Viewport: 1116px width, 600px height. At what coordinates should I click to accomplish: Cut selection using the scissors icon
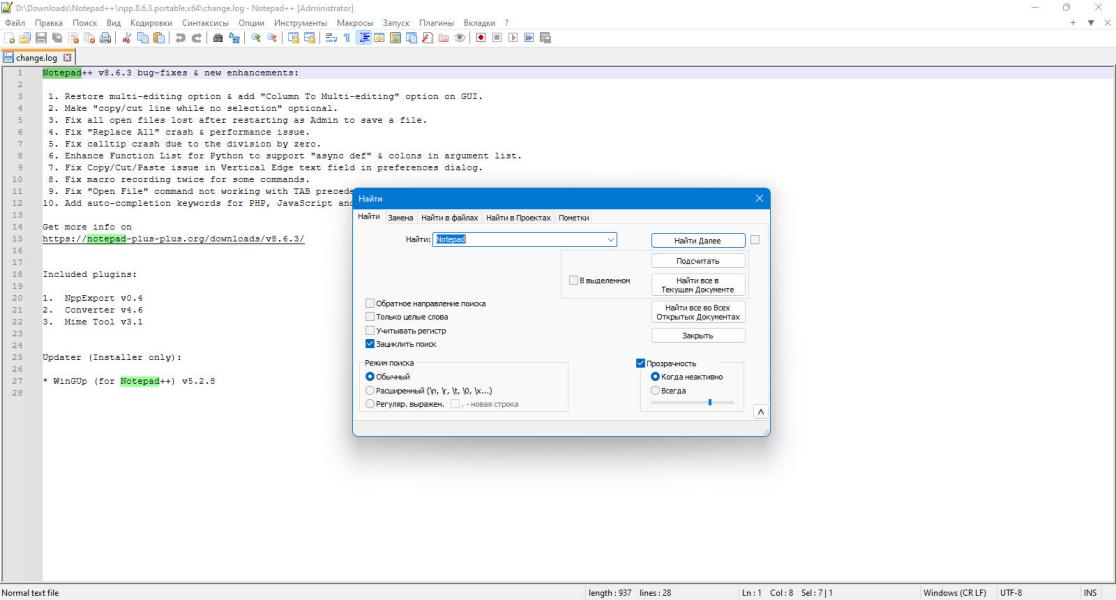pyautogui.click(x=127, y=38)
